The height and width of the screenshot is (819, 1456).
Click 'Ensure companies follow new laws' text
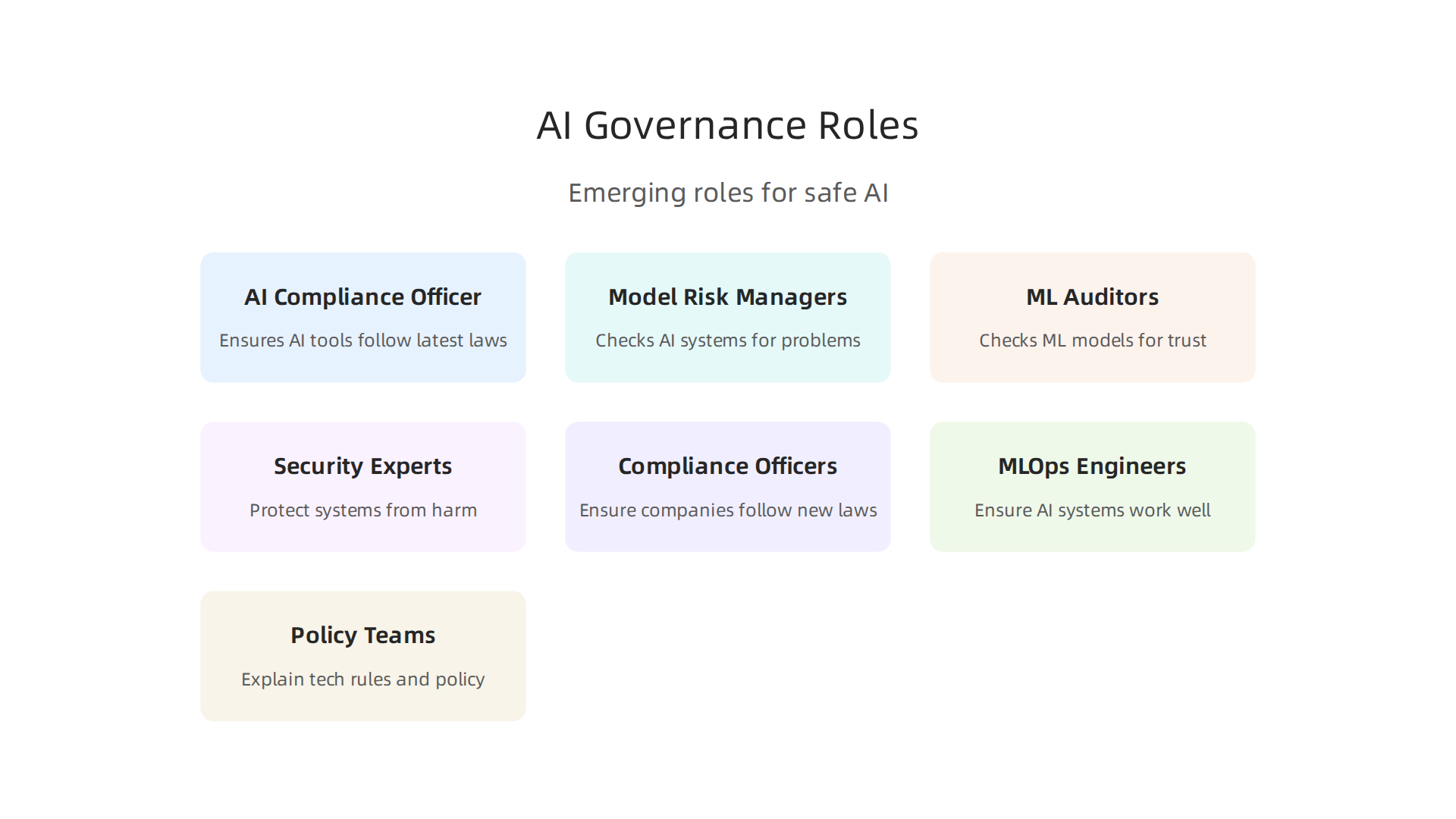coord(728,510)
